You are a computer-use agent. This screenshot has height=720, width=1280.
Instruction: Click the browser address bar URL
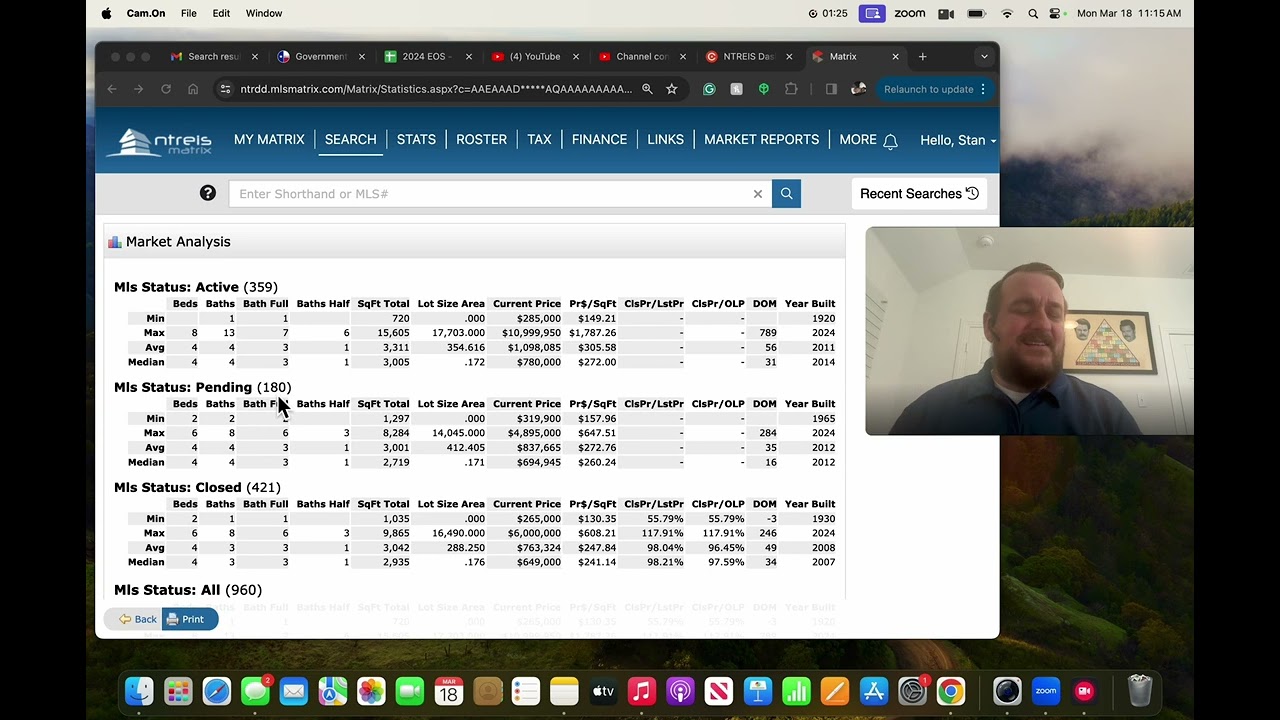click(436, 89)
